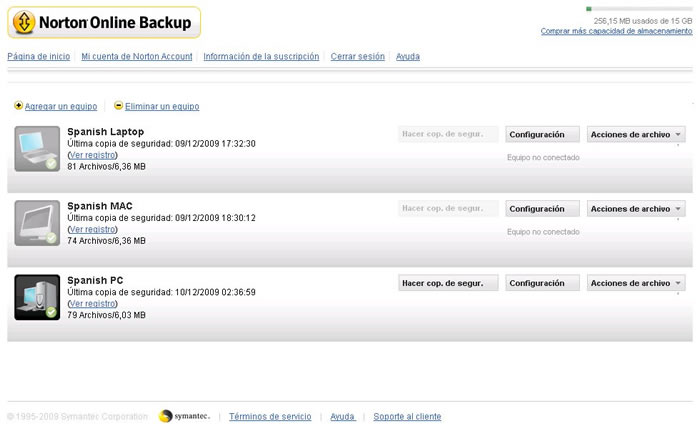Image resolution: width=700 pixels, height=429 pixels.
Task: Click the Spanish MAC name text
Action: (100, 206)
